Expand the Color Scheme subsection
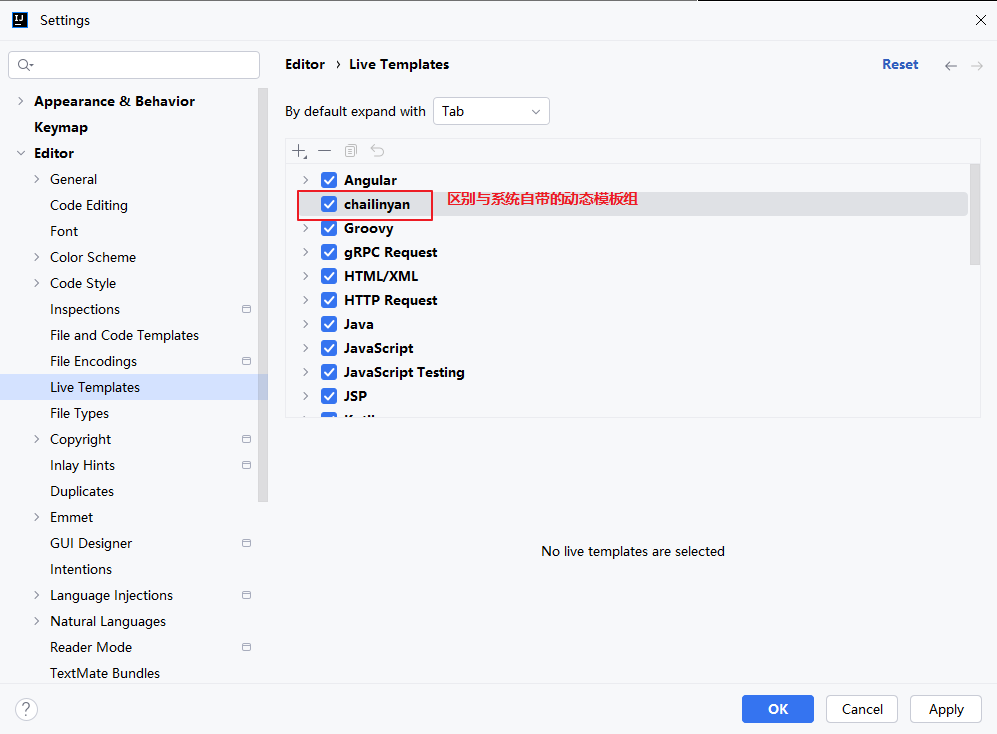Screen dimensions: 997x734 point(36,257)
